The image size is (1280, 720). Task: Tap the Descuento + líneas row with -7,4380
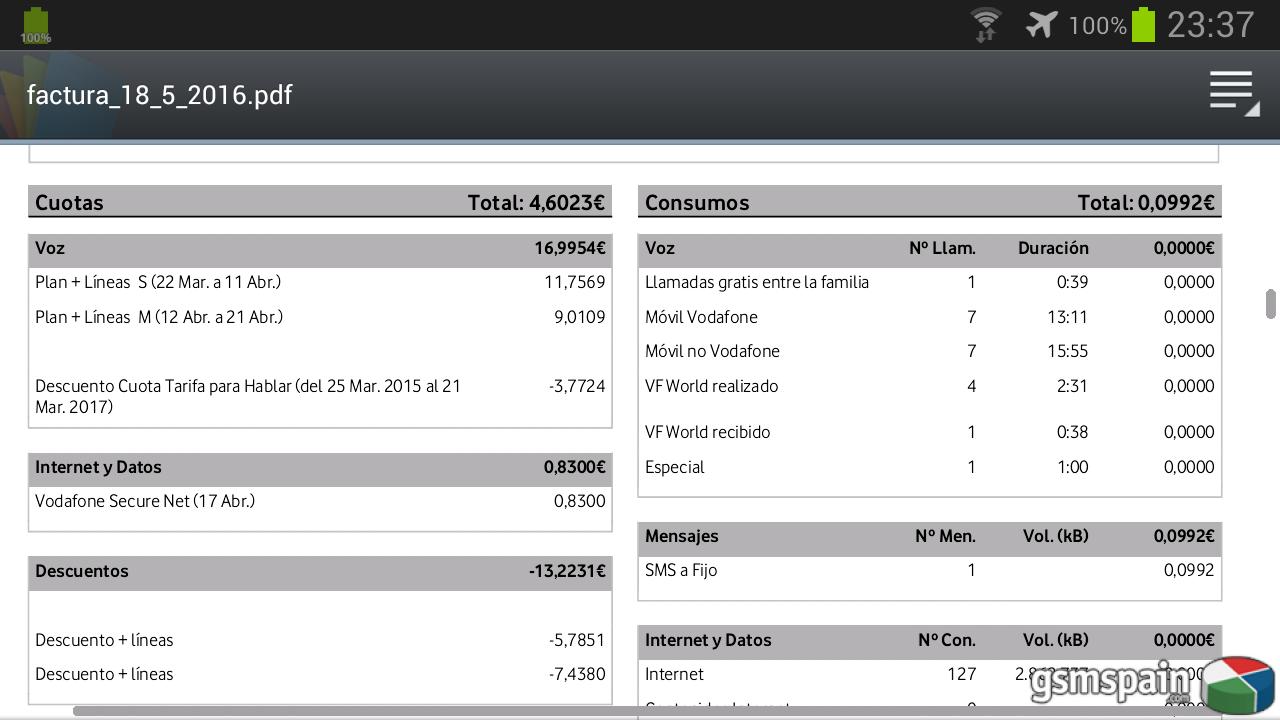click(320, 674)
